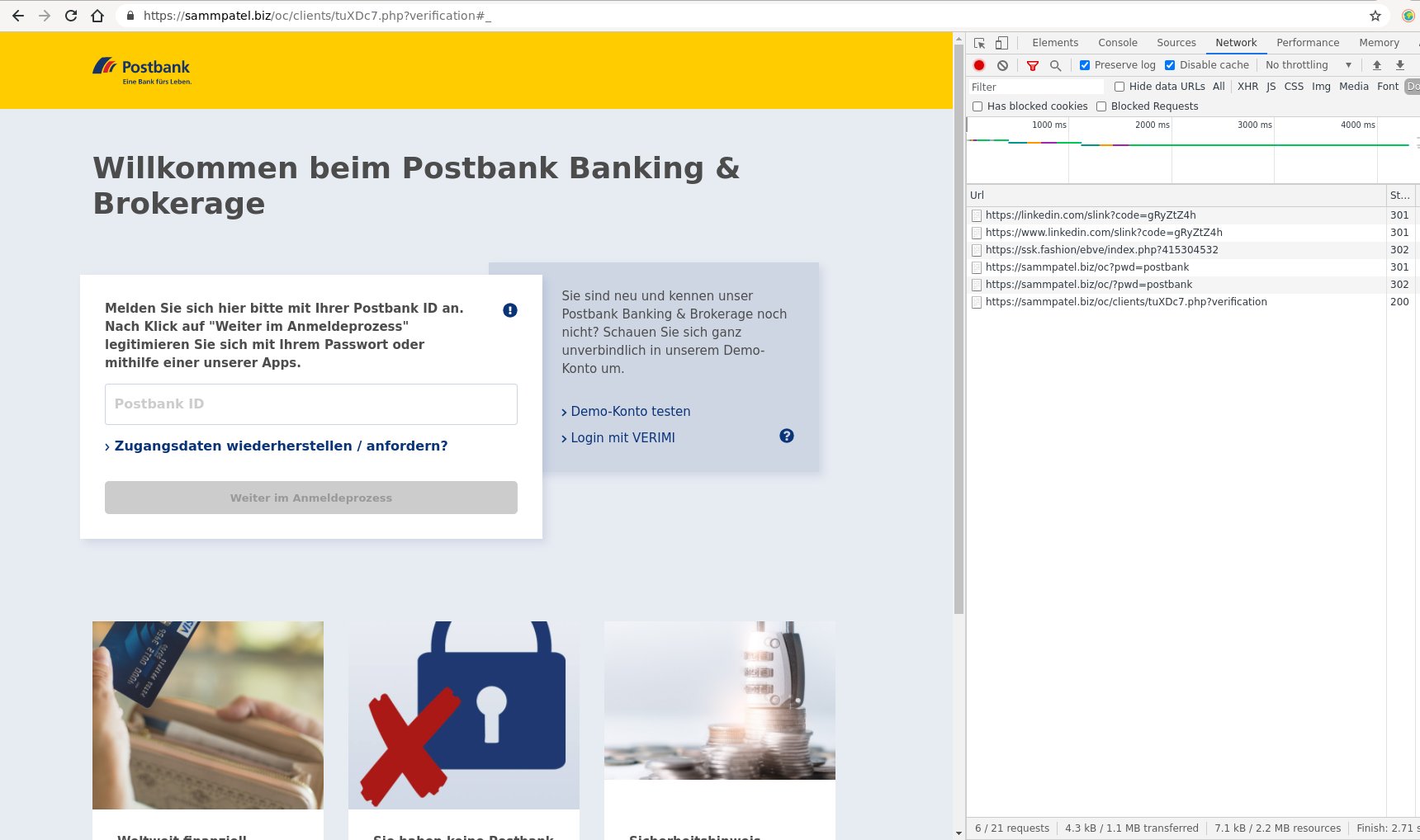Select the linkedin.com/slink request row
This screenshot has height=840, width=1420.
[x=1191, y=215]
